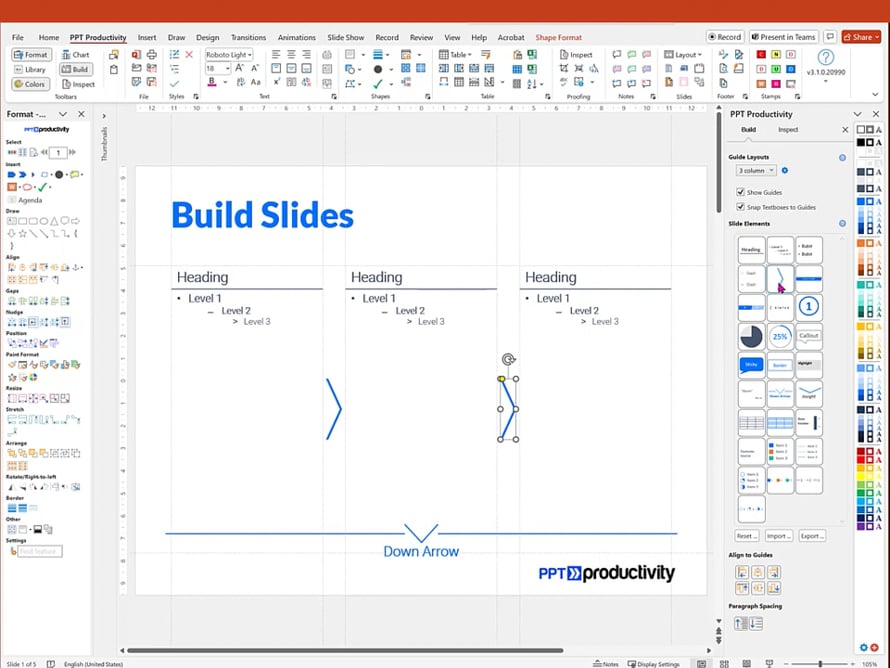Screen dimensions: 890x668
Task: Select the solid black fill swatch
Action: (x=860, y=142)
